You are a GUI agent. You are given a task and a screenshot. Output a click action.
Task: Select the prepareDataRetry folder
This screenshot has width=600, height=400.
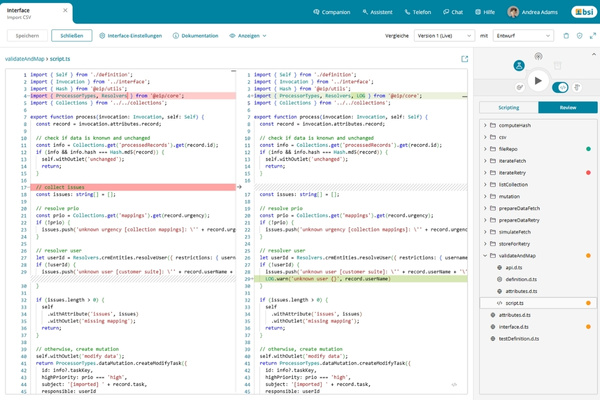click(x=538, y=220)
